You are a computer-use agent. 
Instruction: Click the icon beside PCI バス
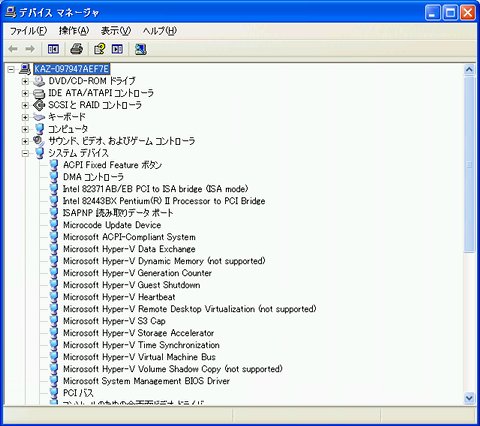point(54,393)
